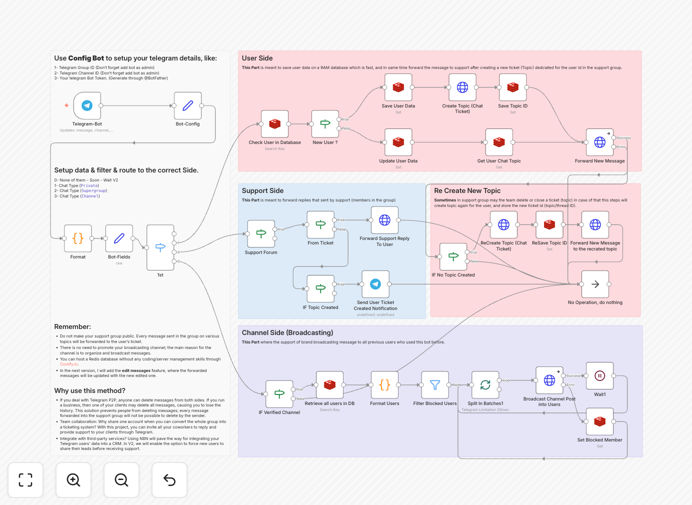Click the Use Config Bot setup heading
Viewport: 692px width, 505px height.
(135, 58)
